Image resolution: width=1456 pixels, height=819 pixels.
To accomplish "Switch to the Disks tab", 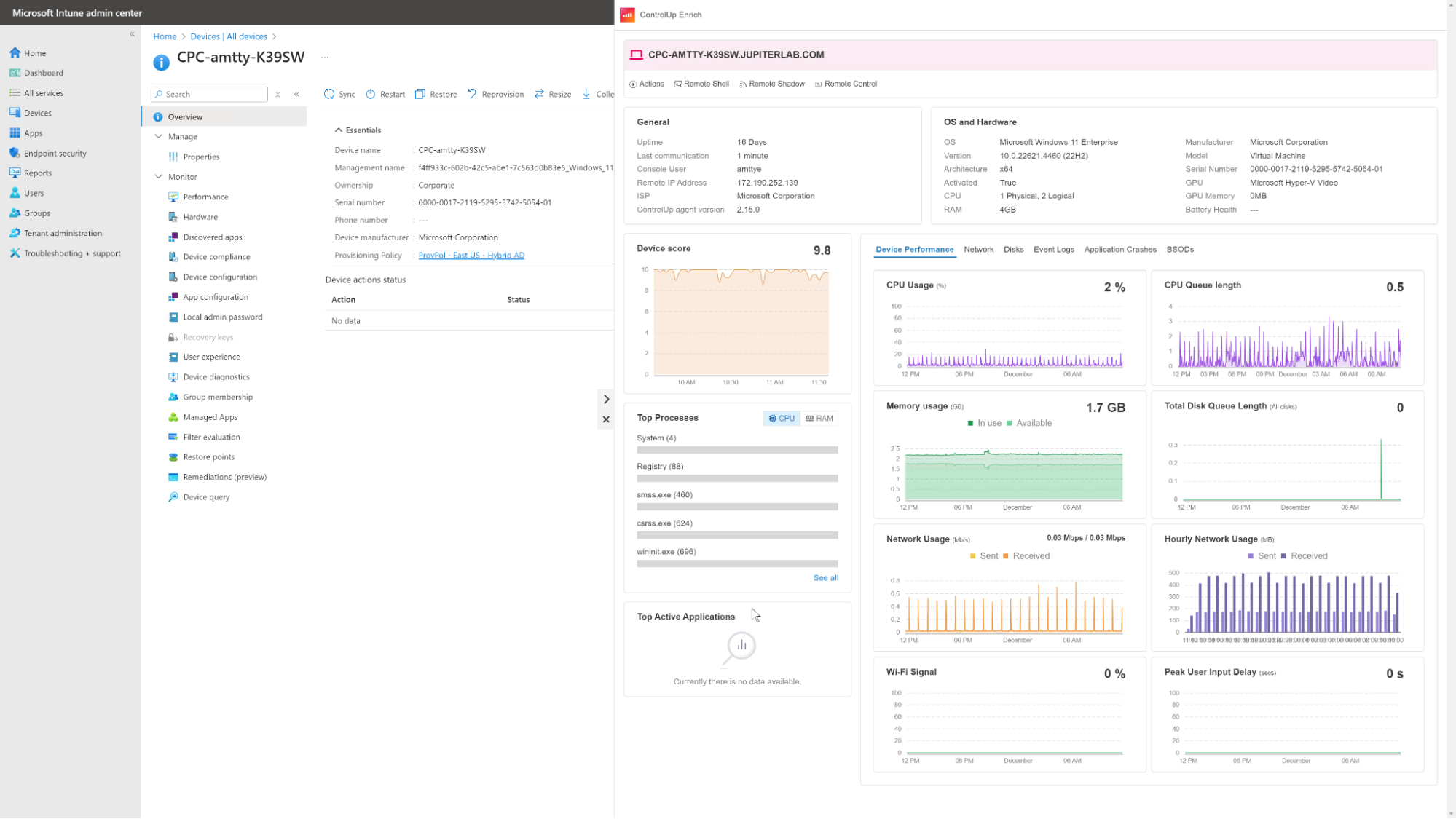I will tap(1013, 250).
